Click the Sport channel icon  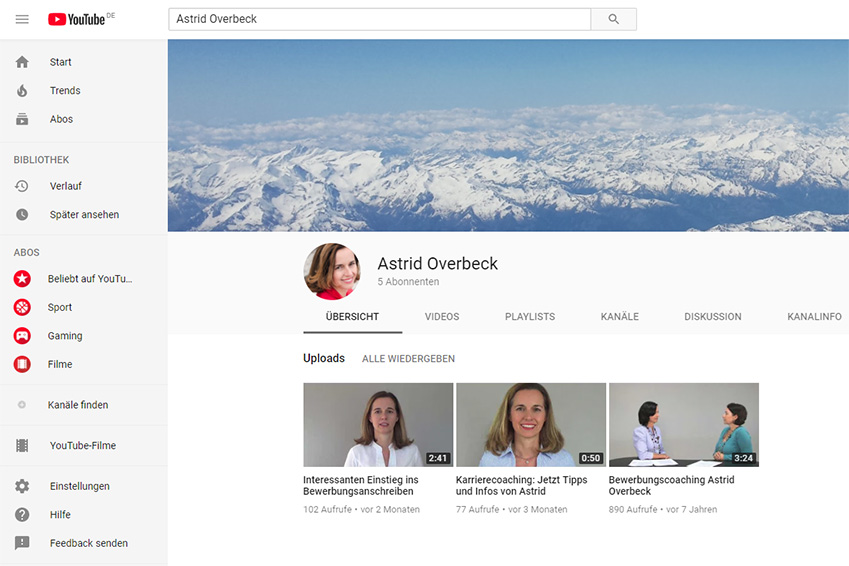(22, 307)
